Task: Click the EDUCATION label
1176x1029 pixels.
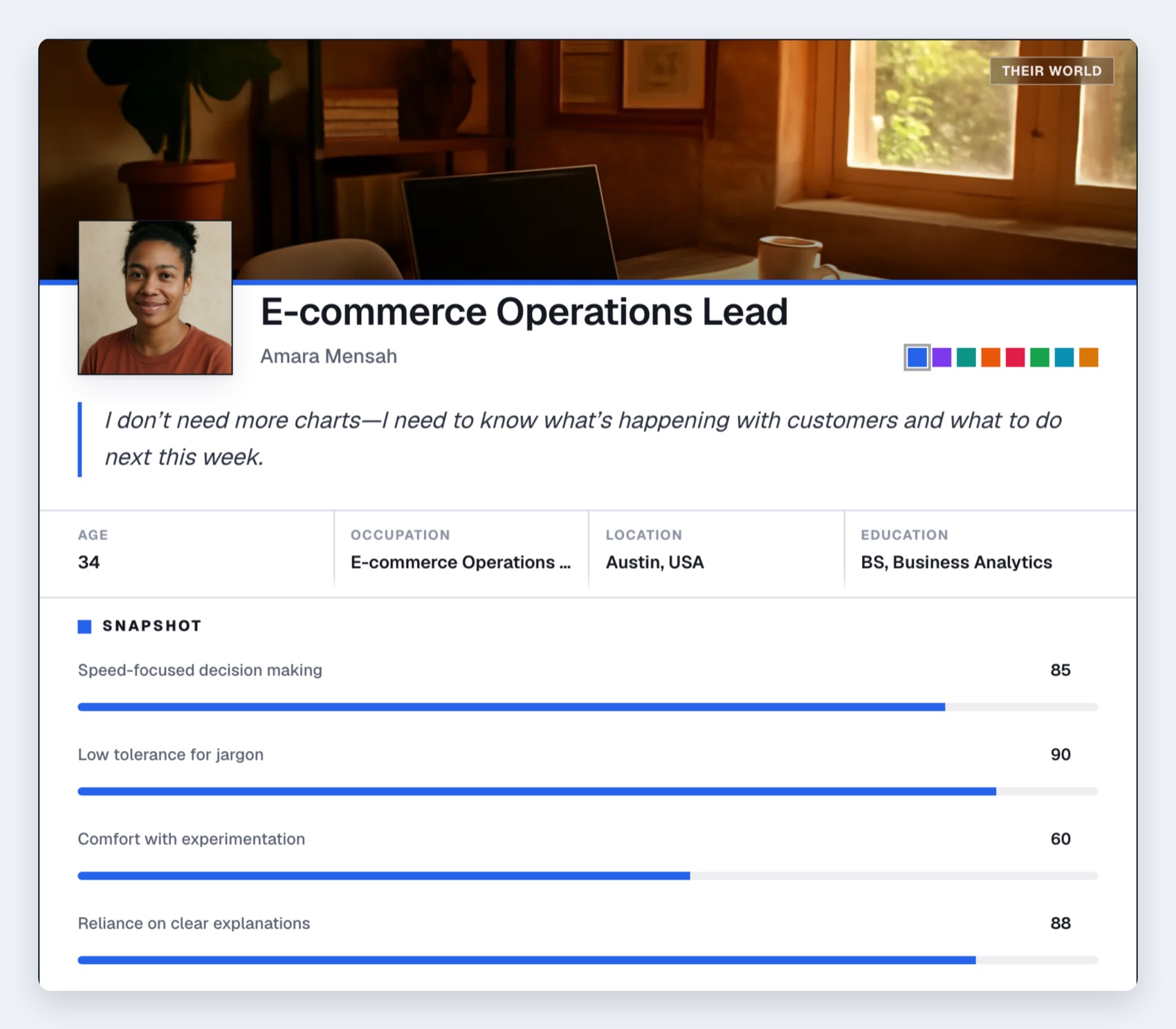Action: click(x=904, y=535)
